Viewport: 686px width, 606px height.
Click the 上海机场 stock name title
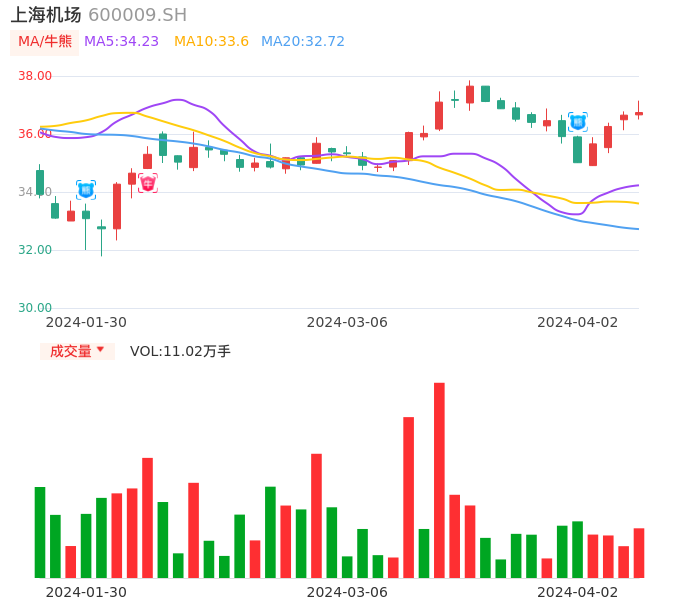click(x=46, y=15)
